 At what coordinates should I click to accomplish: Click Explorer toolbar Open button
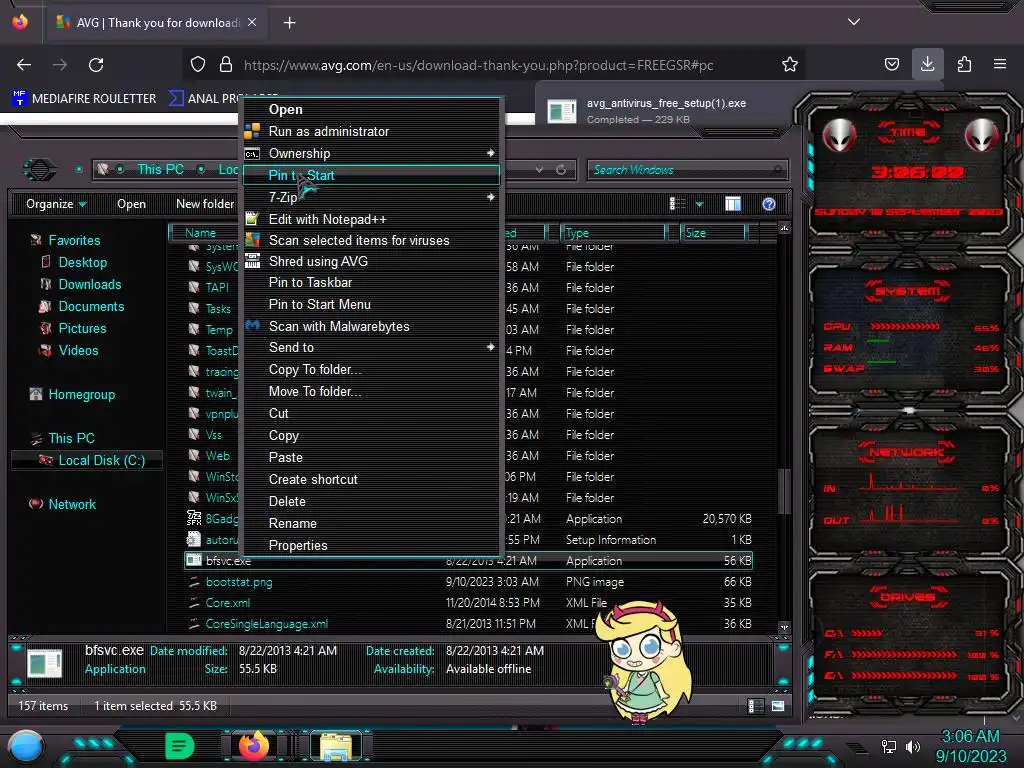click(x=131, y=204)
